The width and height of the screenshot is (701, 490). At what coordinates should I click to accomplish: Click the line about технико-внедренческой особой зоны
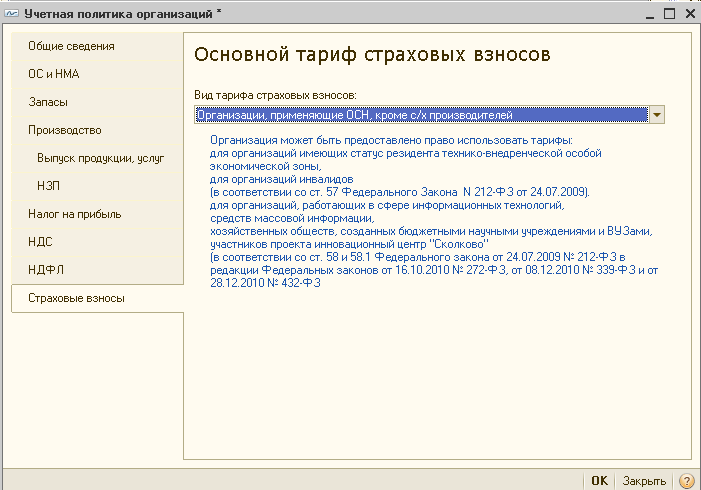click(x=405, y=153)
